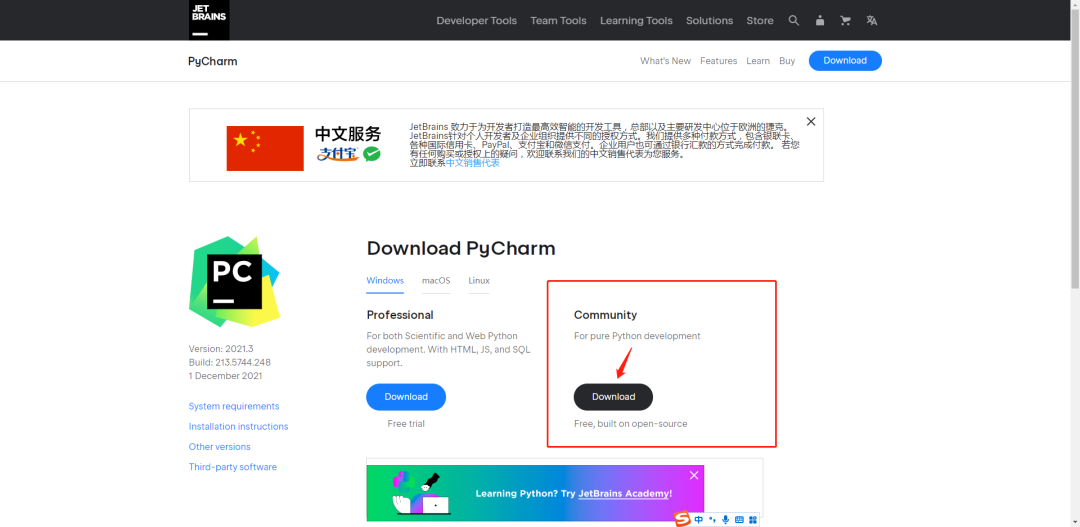Open the Developer Tools menu
1080x527 pixels.
click(x=477, y=21)
